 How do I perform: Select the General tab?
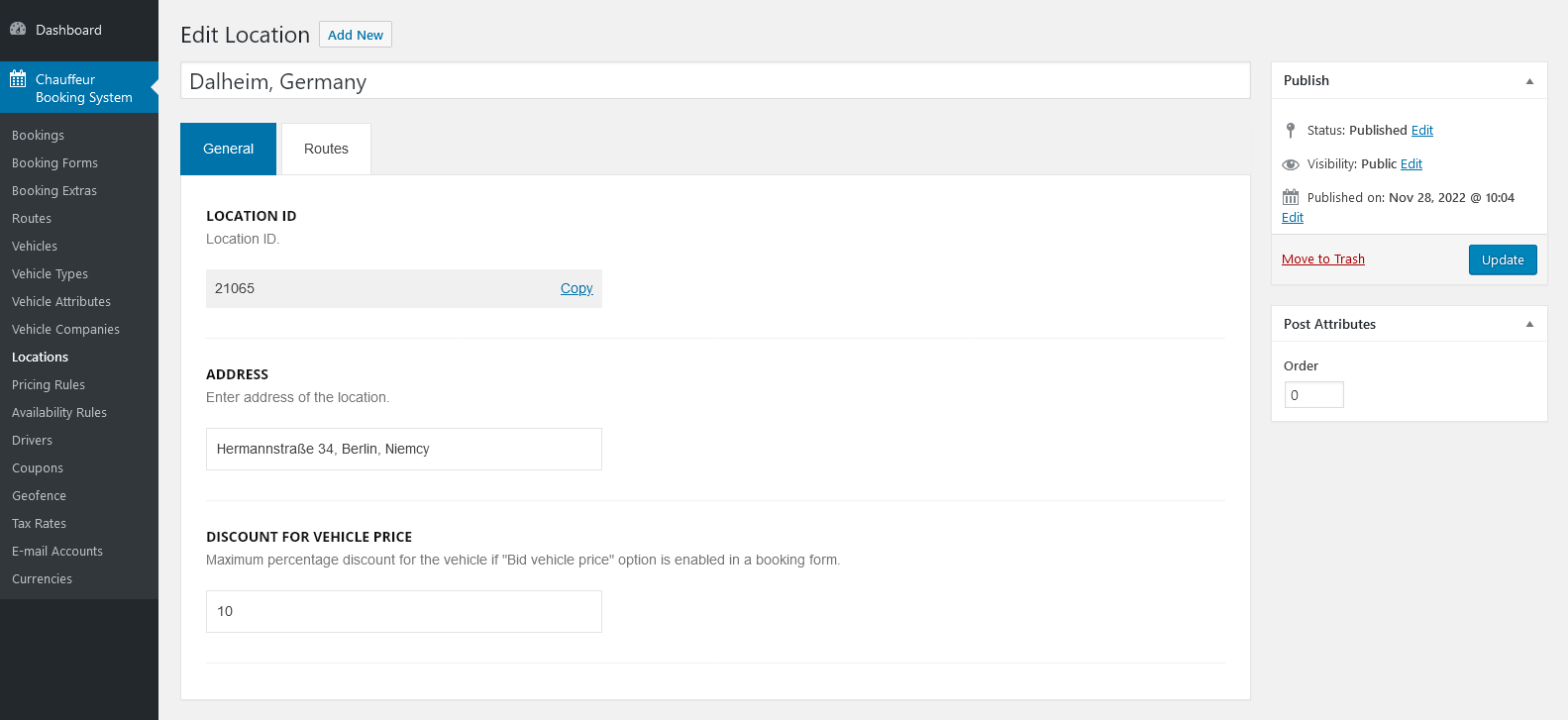228,149
